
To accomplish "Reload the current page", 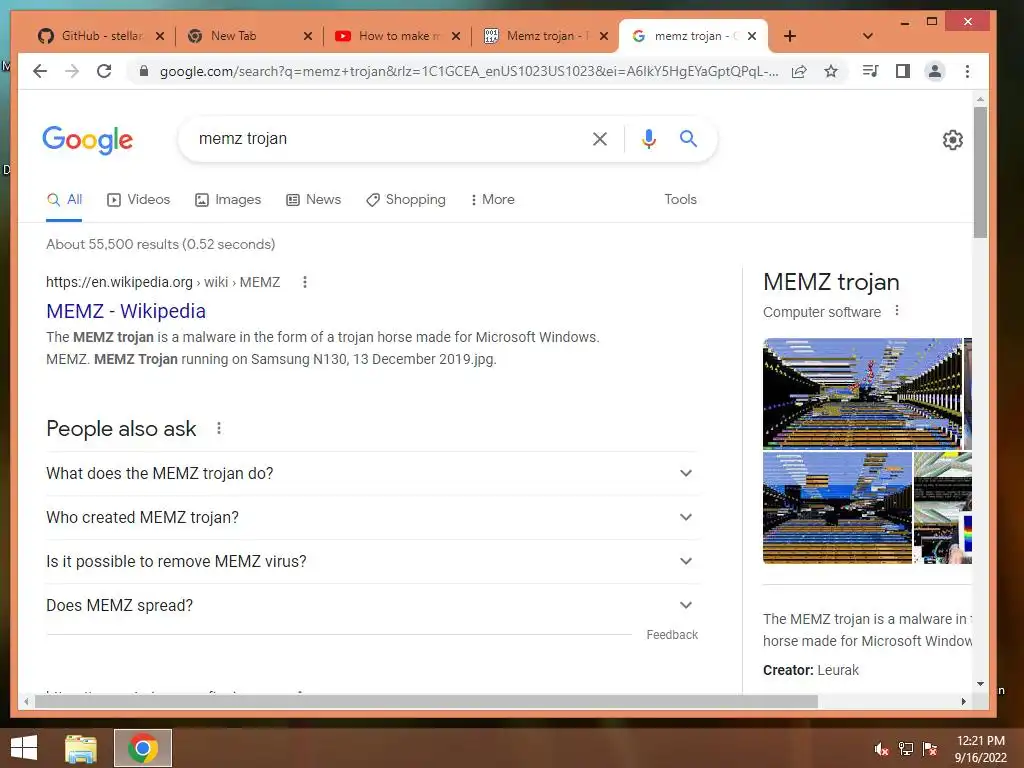I will coord(104,71).
